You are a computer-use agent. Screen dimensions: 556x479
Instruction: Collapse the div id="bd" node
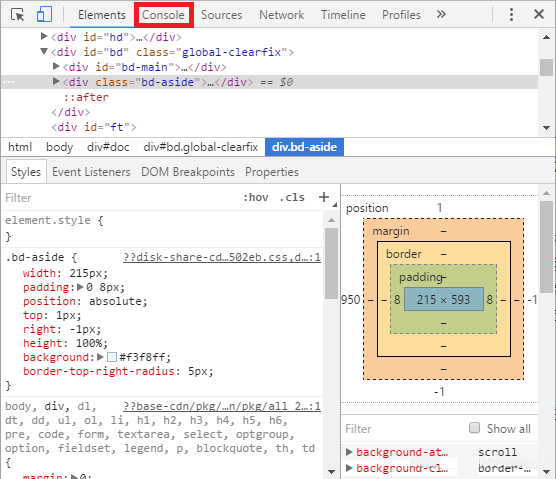click(x=44, y=52)
